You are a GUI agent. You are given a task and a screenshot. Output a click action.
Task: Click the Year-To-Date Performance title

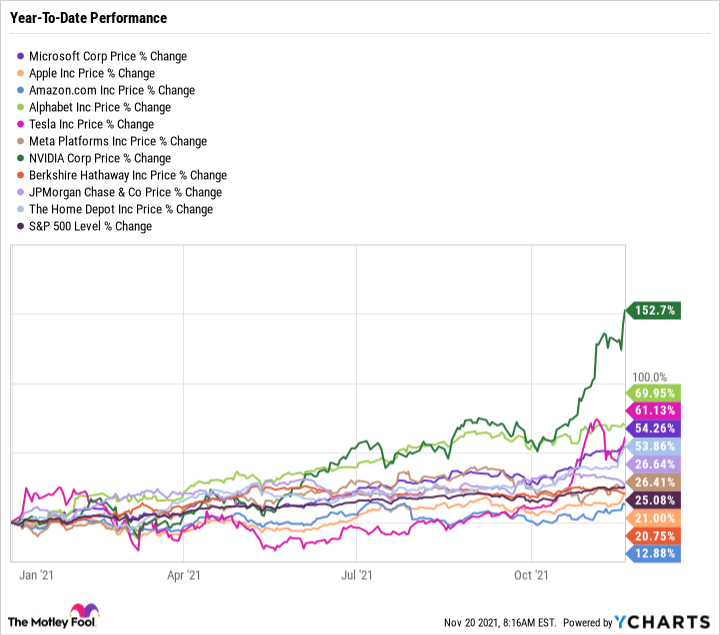[x=89, y=18]
